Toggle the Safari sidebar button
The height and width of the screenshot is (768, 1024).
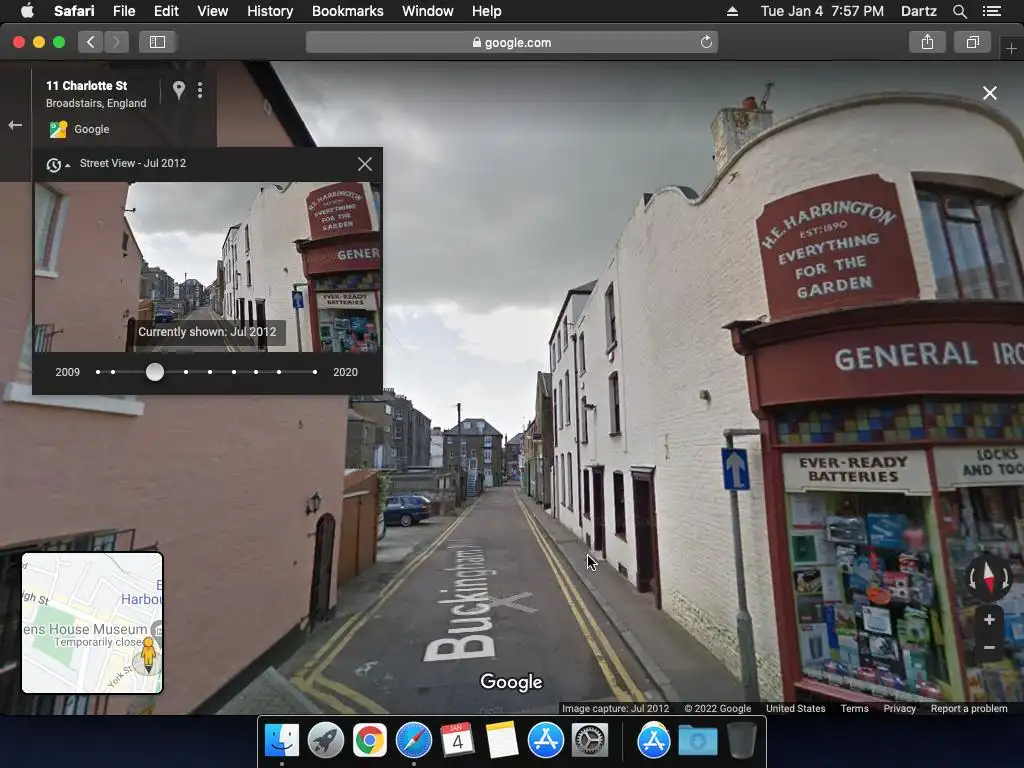point(157,42)
